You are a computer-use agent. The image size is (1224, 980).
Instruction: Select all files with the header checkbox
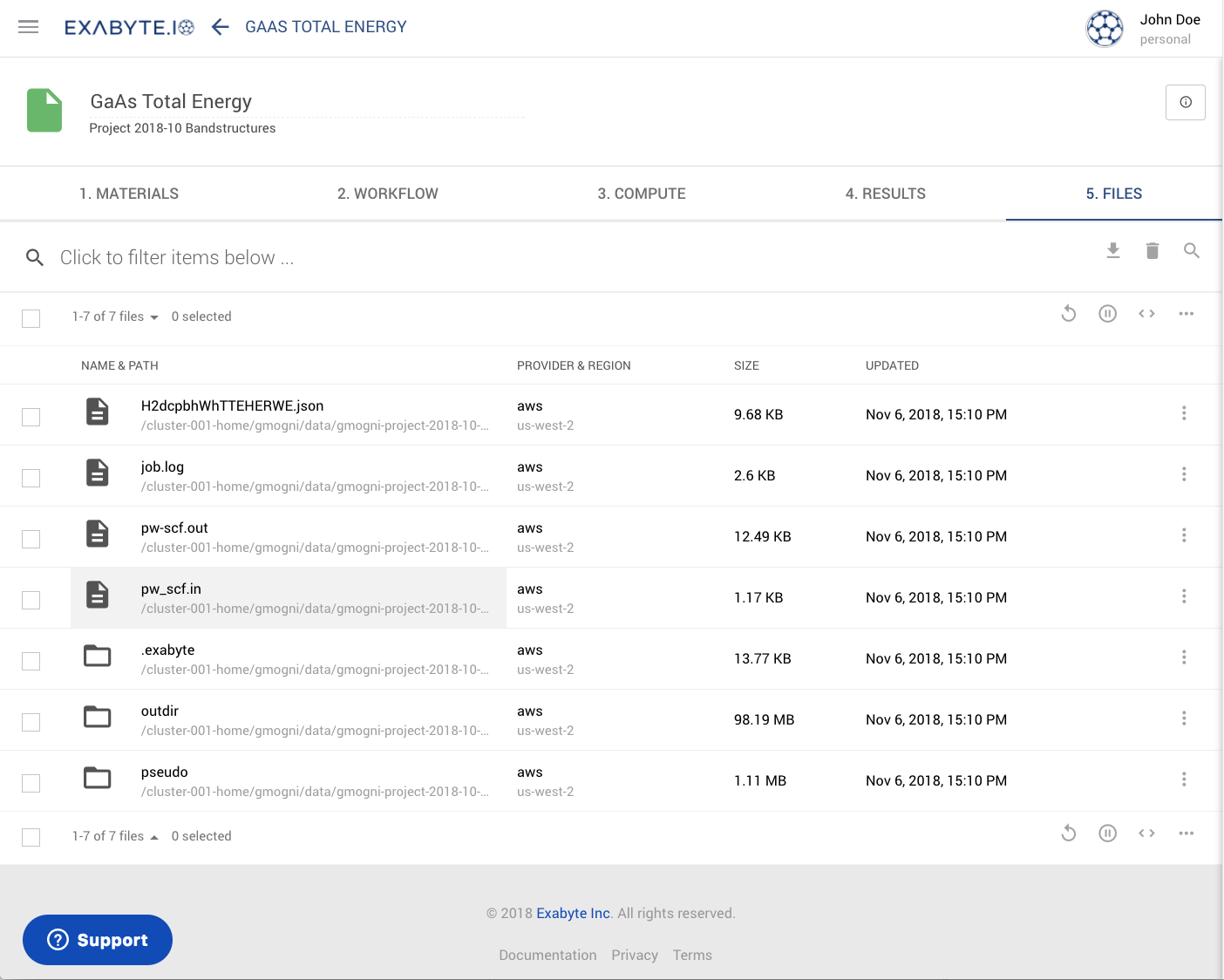pos(31,318)
